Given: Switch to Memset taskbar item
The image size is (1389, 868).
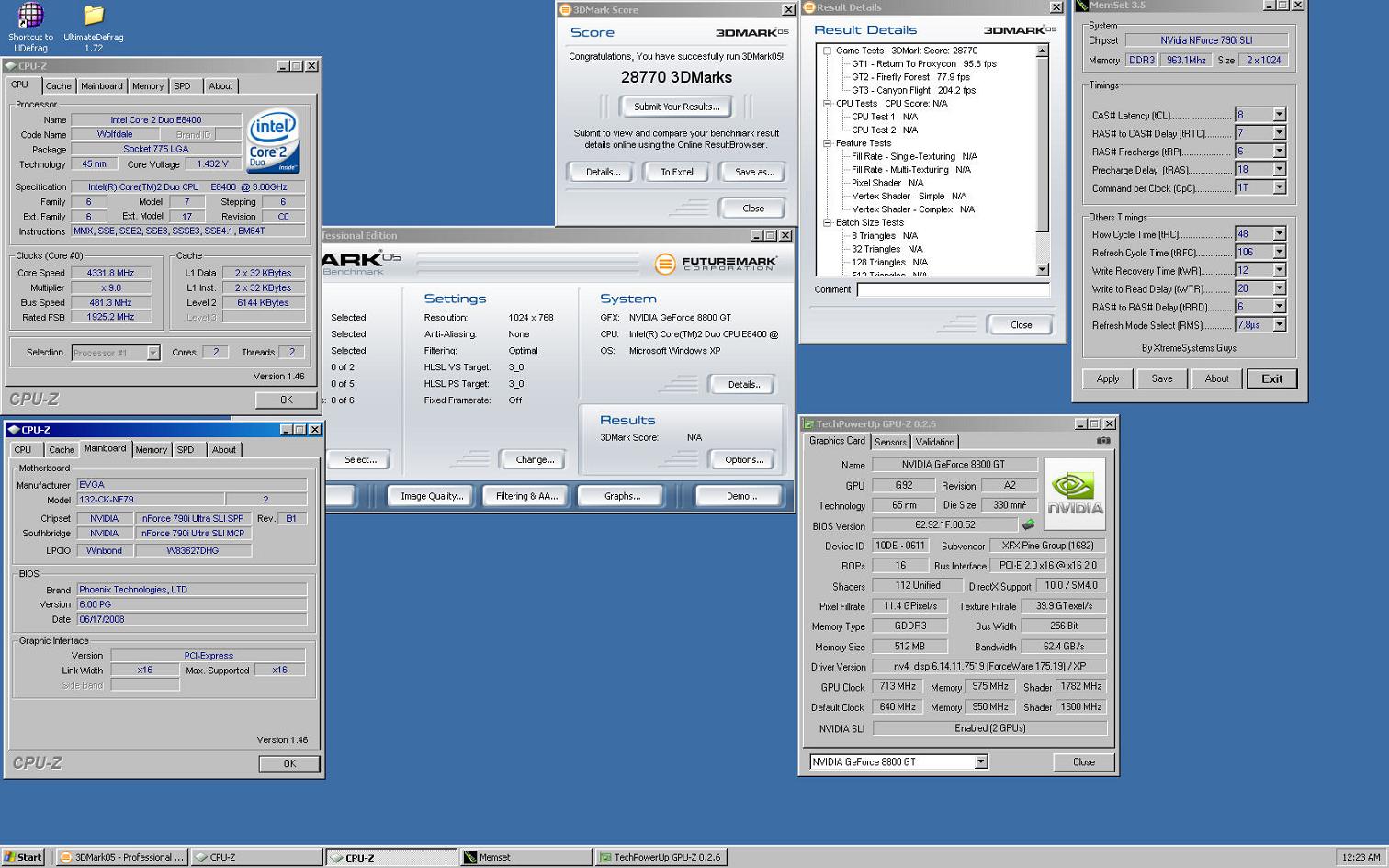Looking at the screenshot, I should point(525,857).
